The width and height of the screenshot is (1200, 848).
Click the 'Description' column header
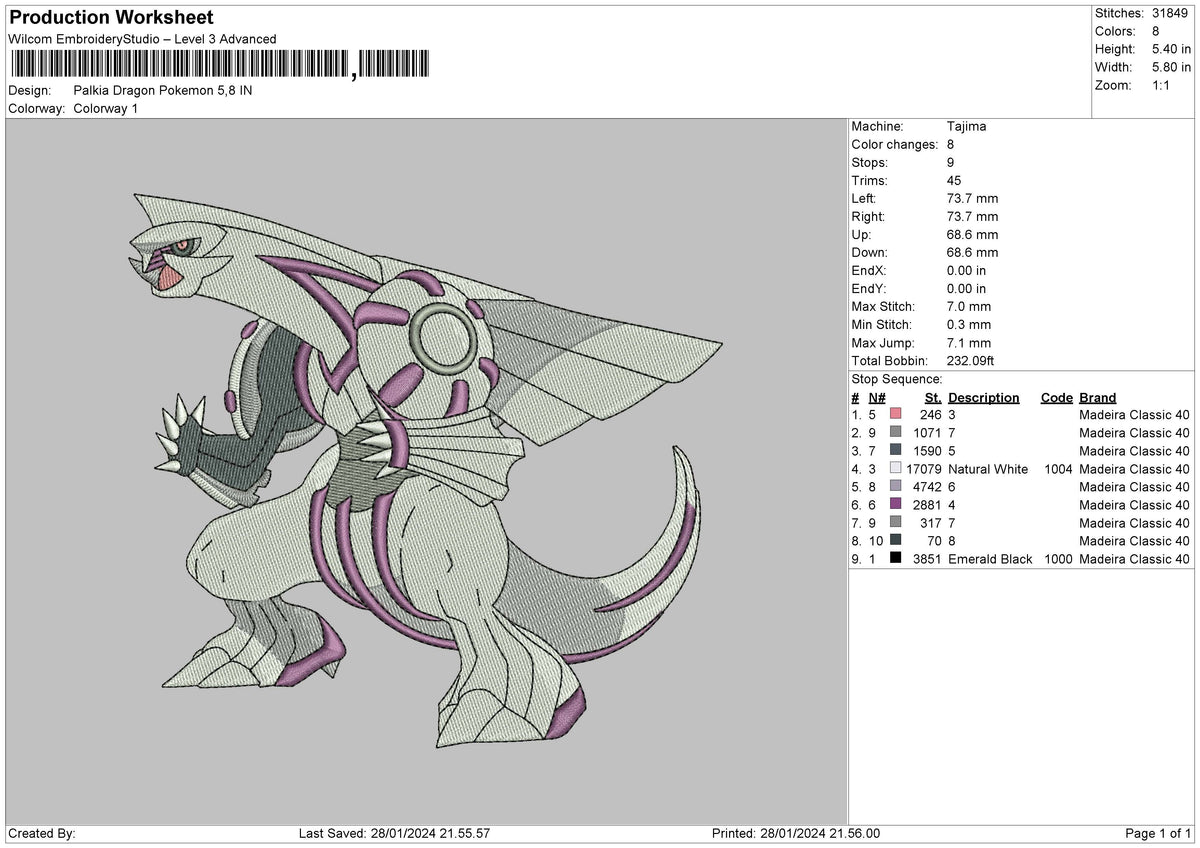[x=984, y=398]
